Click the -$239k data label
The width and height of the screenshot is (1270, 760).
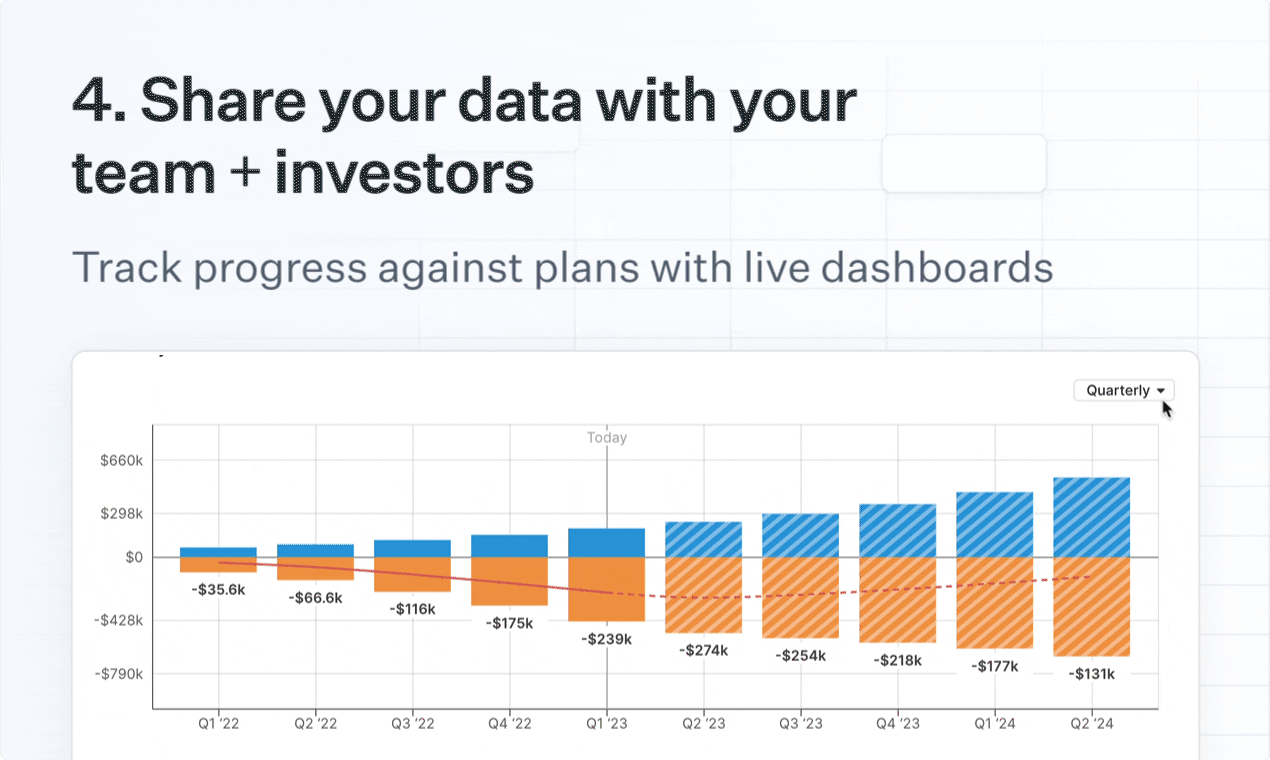coord(607,638)
